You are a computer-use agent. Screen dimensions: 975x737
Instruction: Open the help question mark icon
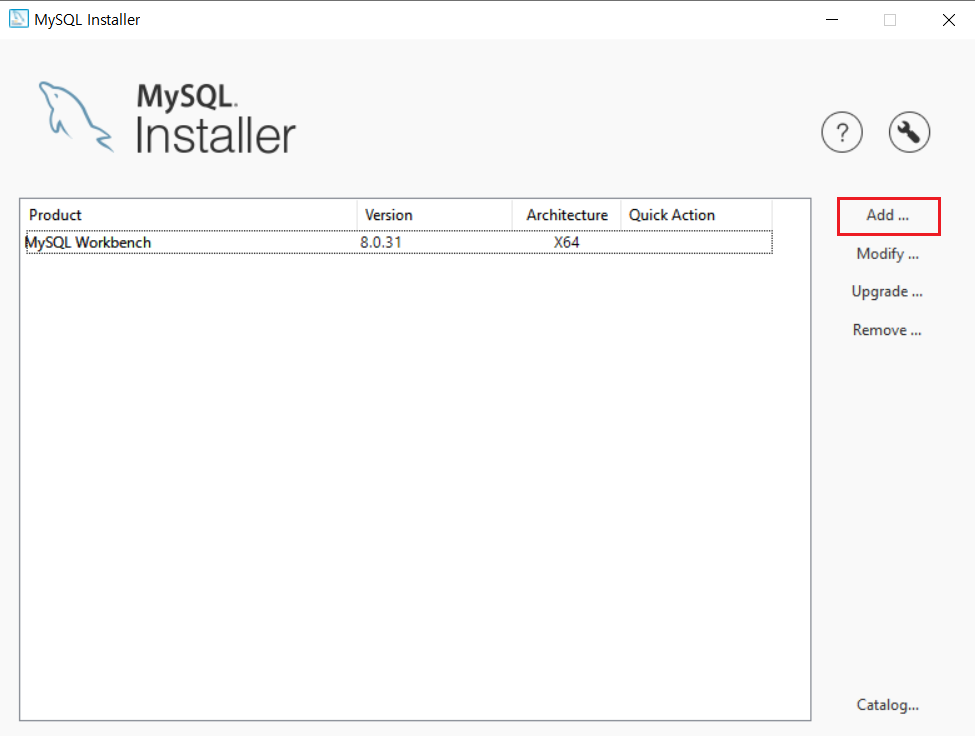(x=842, y=132)
